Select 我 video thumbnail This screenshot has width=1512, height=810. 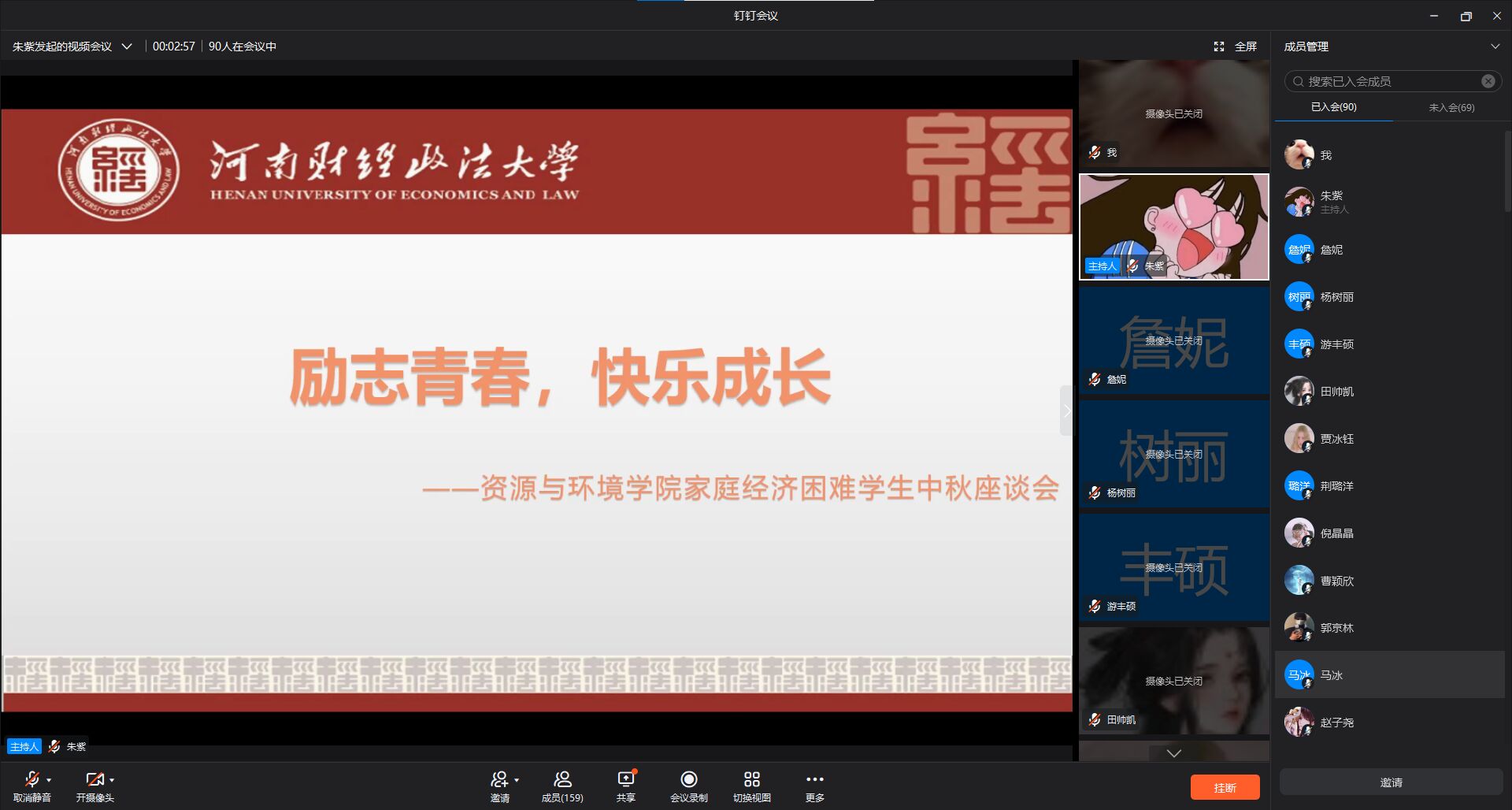point(1173,113)
